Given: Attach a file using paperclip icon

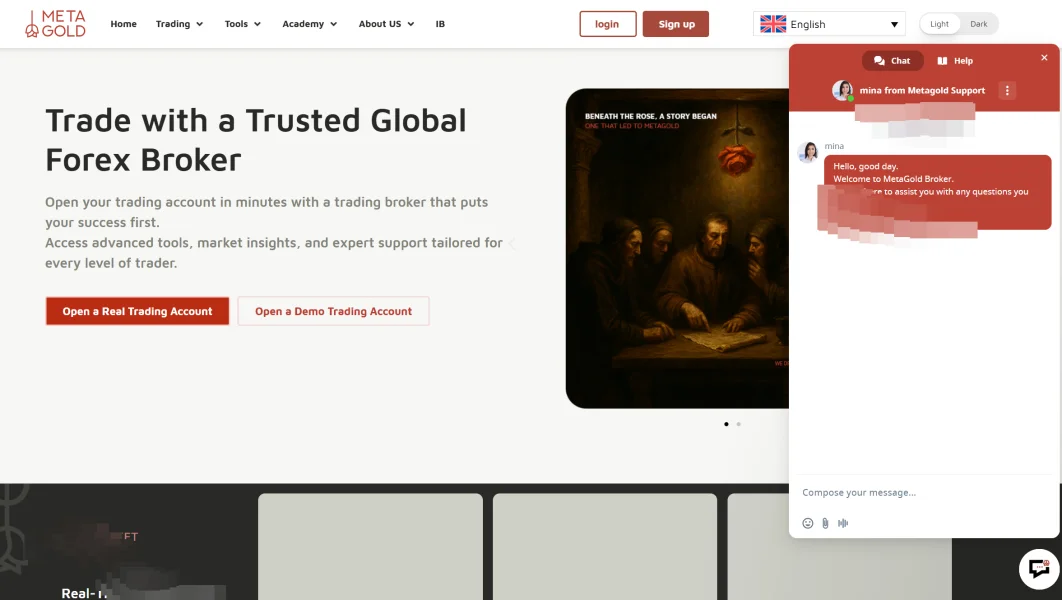Looking at the screenshot, I should [825, 523].
